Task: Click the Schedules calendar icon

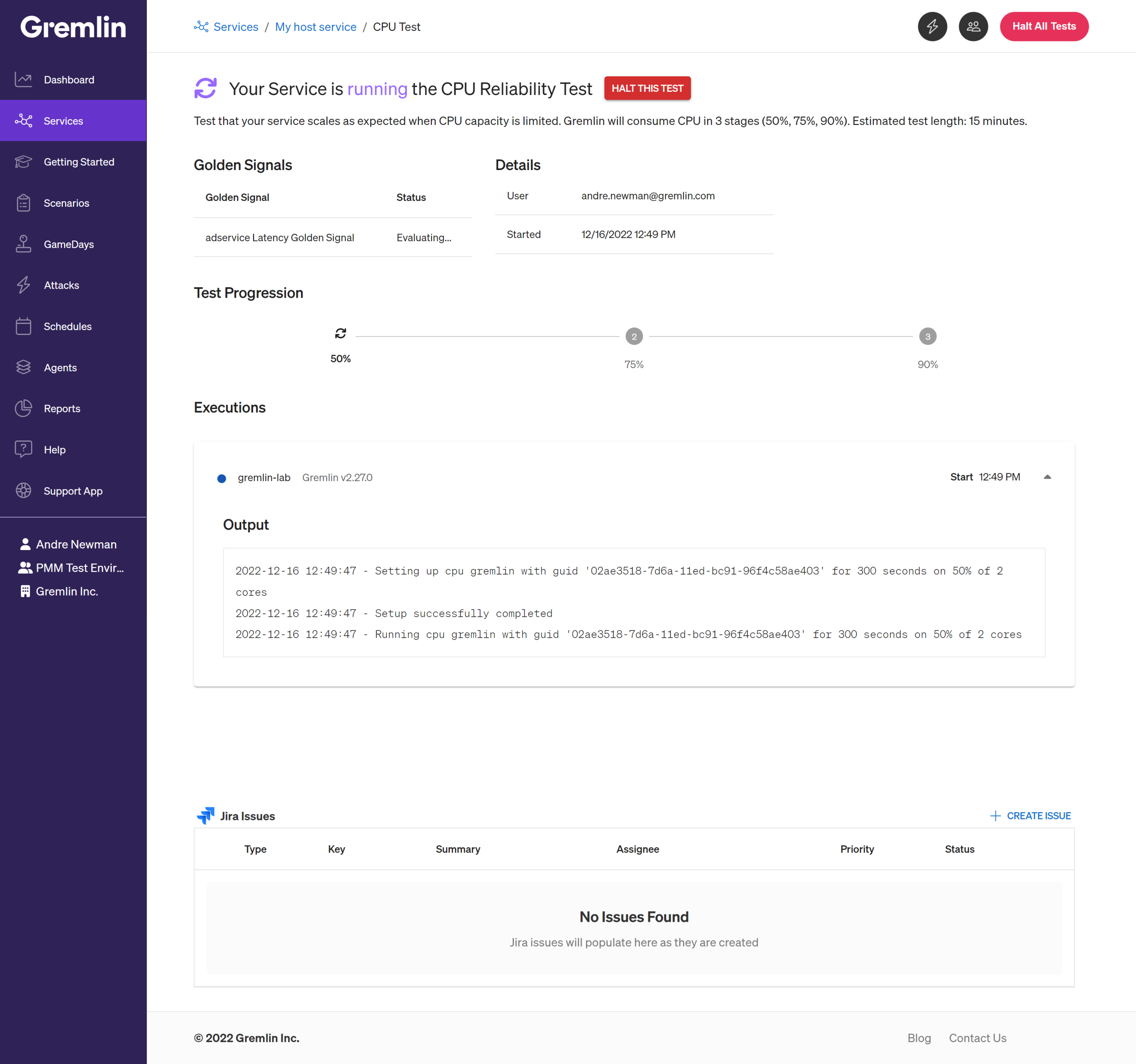Action: (x=24, y=326)
